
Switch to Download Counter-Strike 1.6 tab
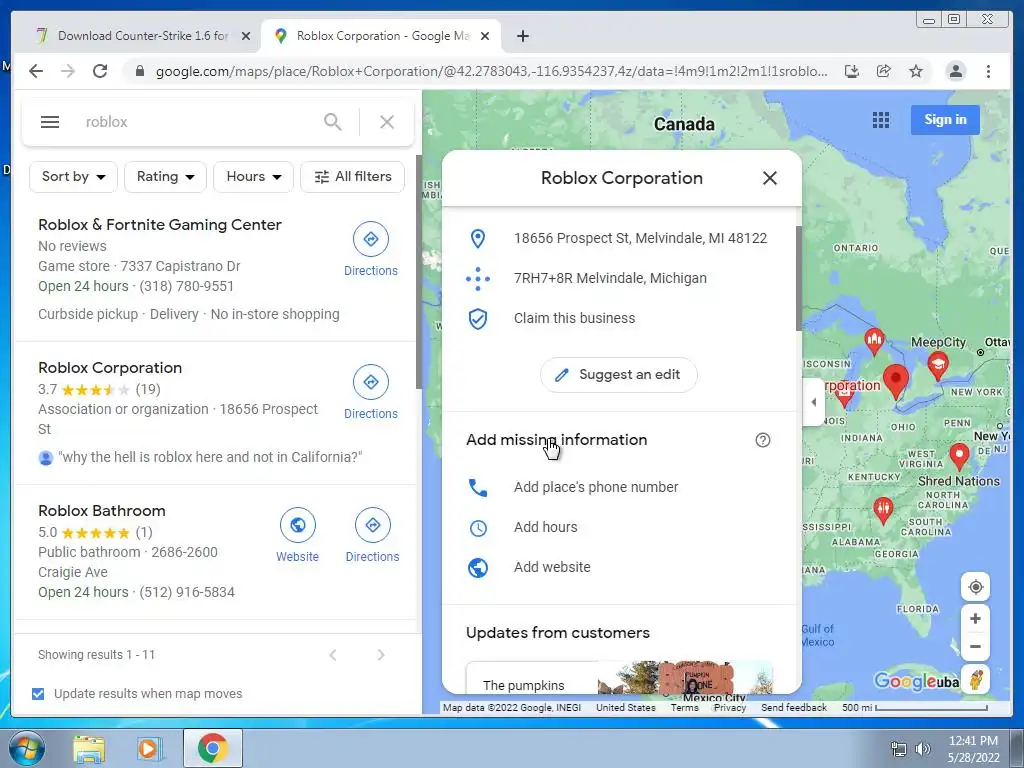[x=140, y=36]
